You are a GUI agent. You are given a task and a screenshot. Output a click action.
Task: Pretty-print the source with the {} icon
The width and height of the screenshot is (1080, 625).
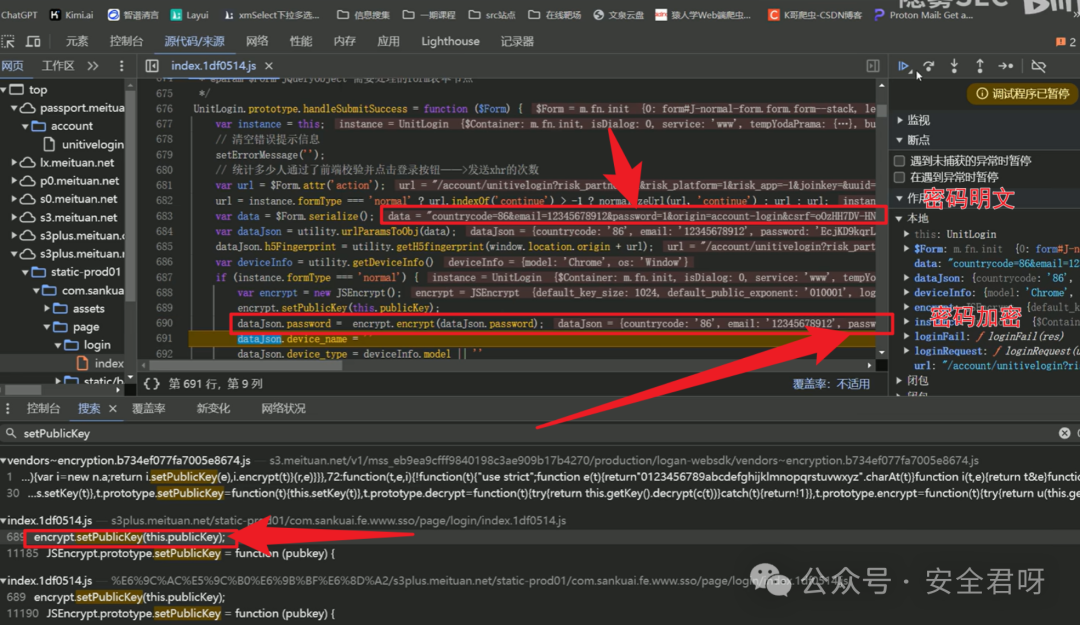pos(152,381)
